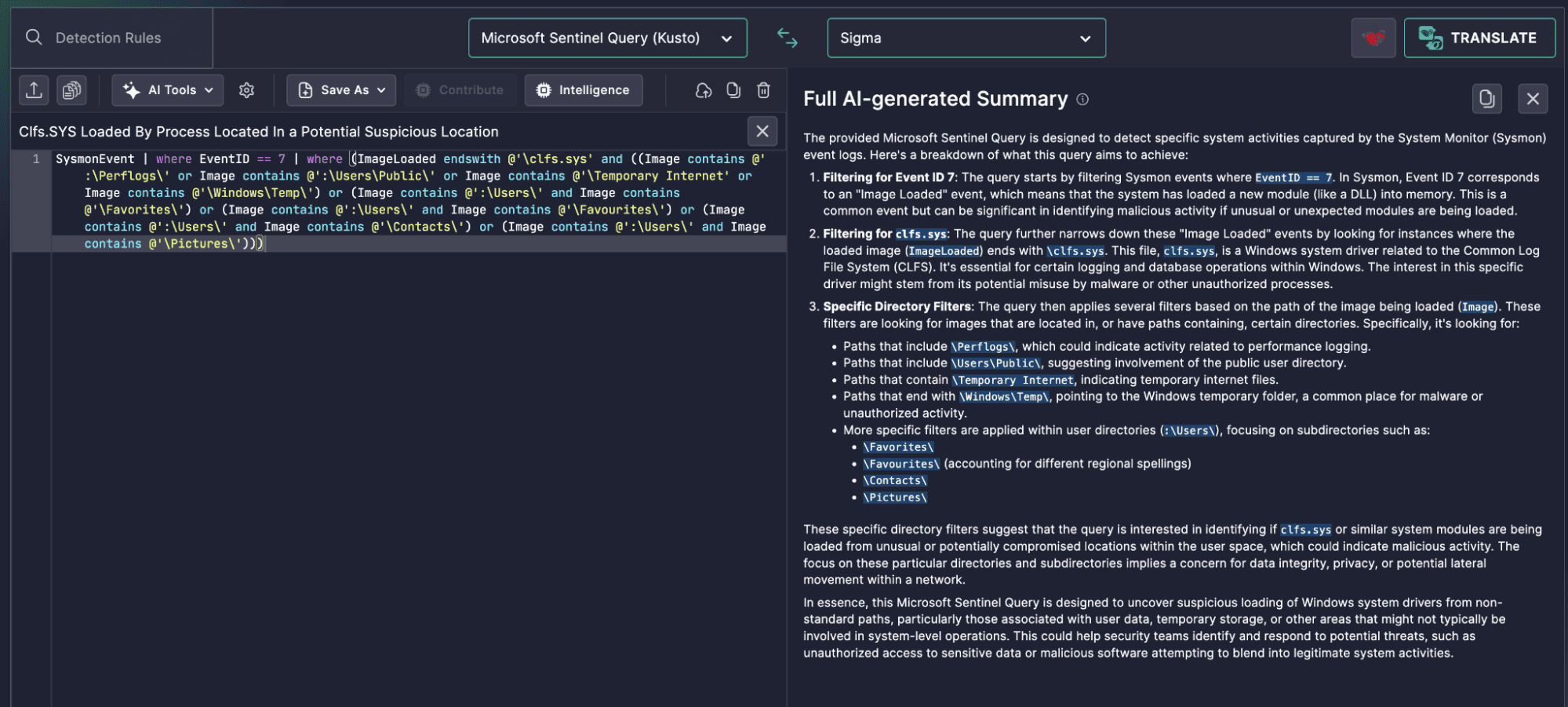Viewport: 1568px width, 707px height.
Task: Click the Contribute chip icon
Action: point(423,90)
